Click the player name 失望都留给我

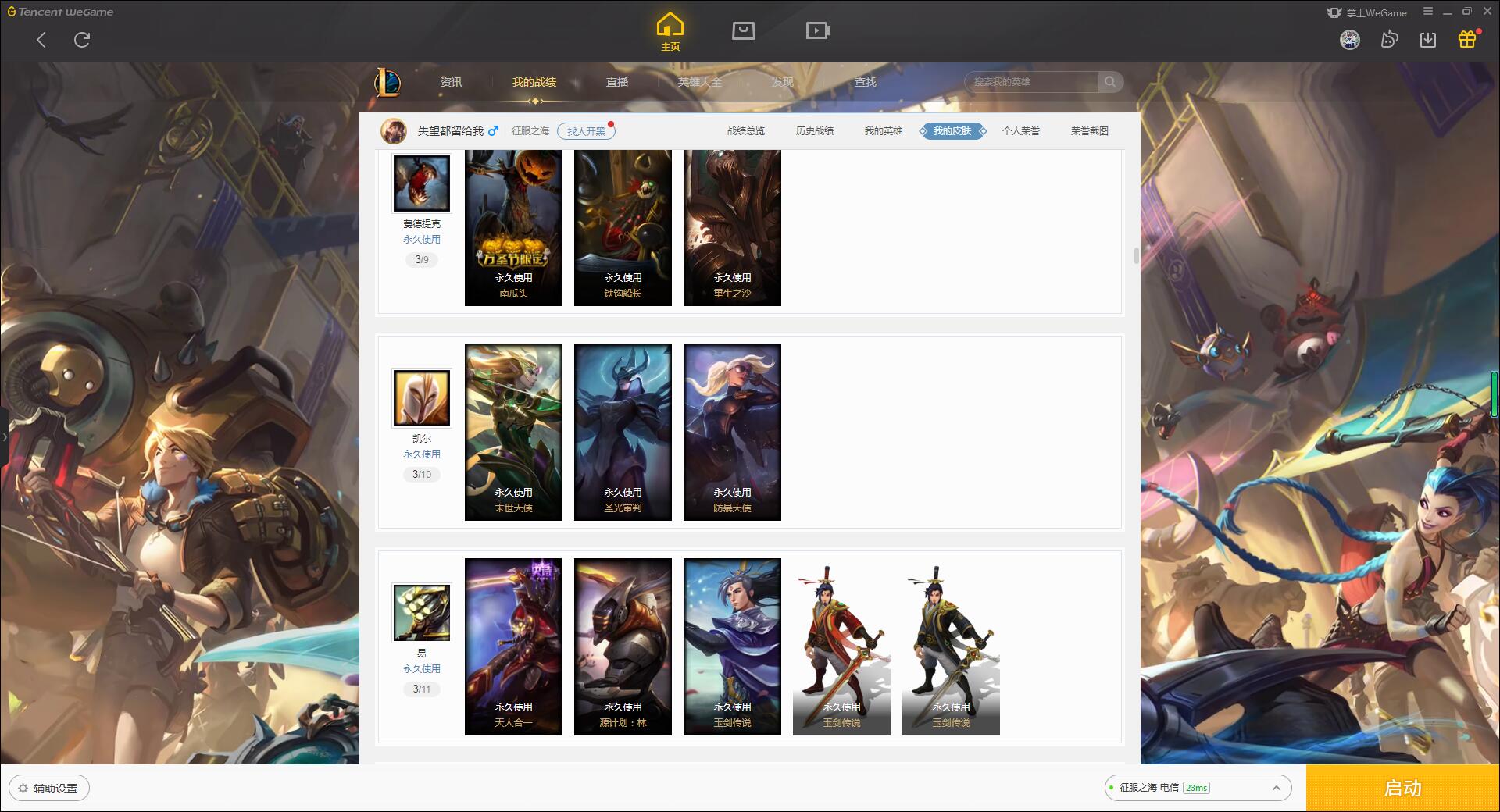pos(451,131)
